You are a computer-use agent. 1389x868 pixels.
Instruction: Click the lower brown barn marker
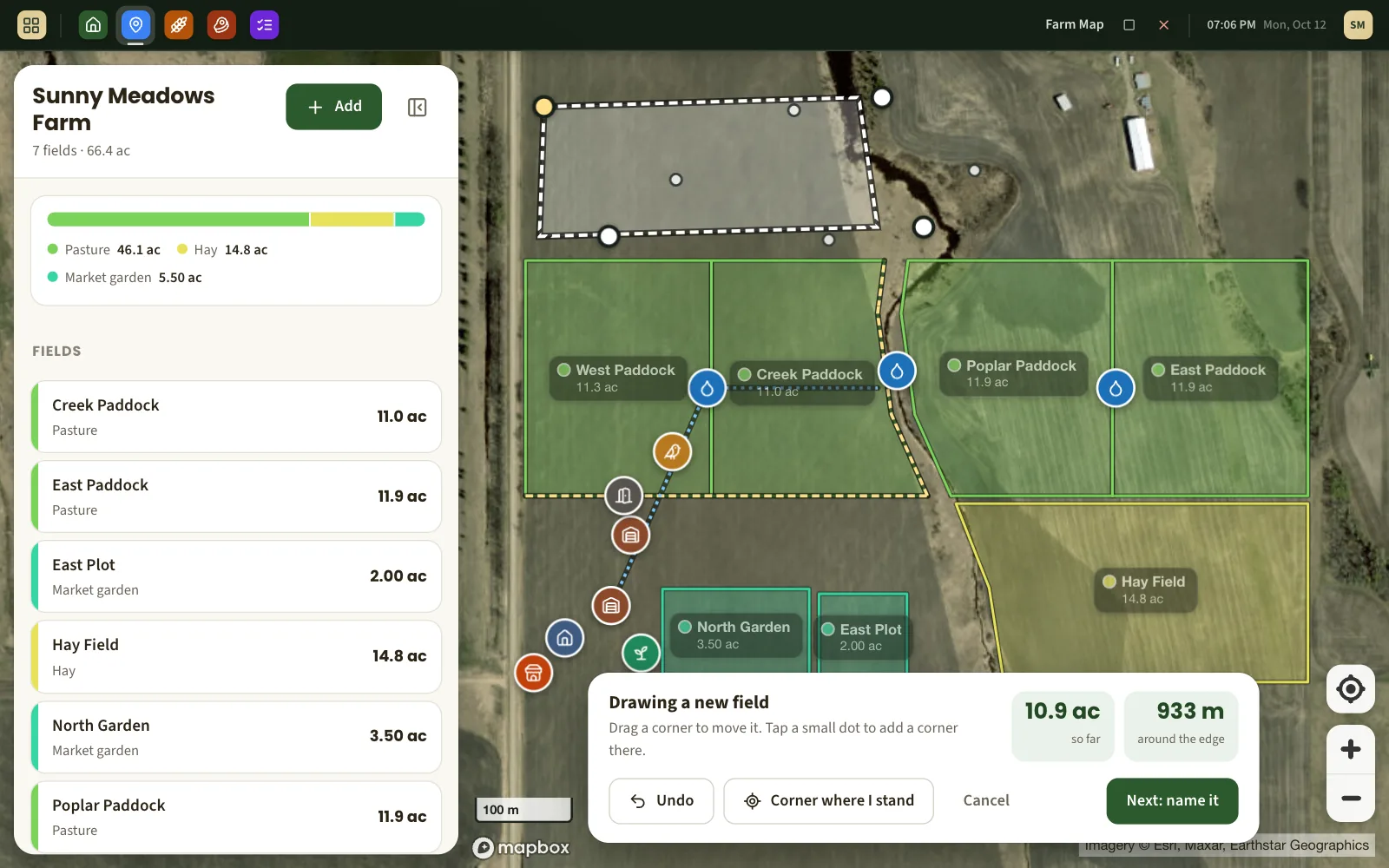pyautogui.click(x=611, y=605)
